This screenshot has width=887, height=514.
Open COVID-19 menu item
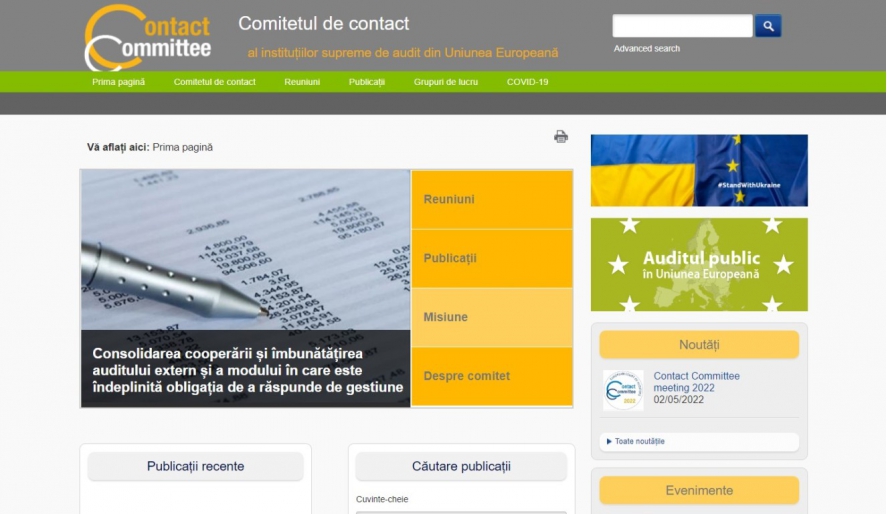pyautogui.click(x=527, y=82)
